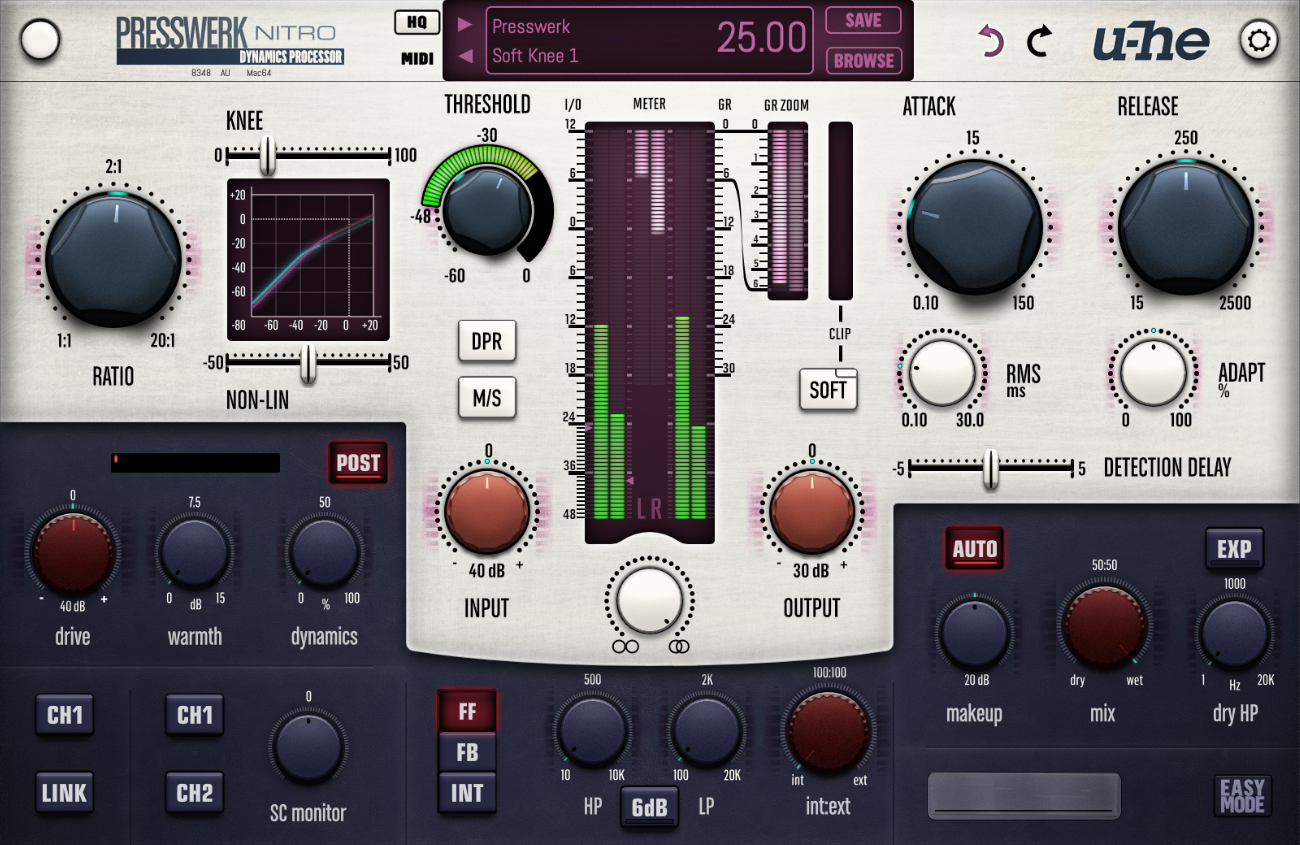
Task: Click the CH1 button beside SC monitor
Action: coord(195,715)
